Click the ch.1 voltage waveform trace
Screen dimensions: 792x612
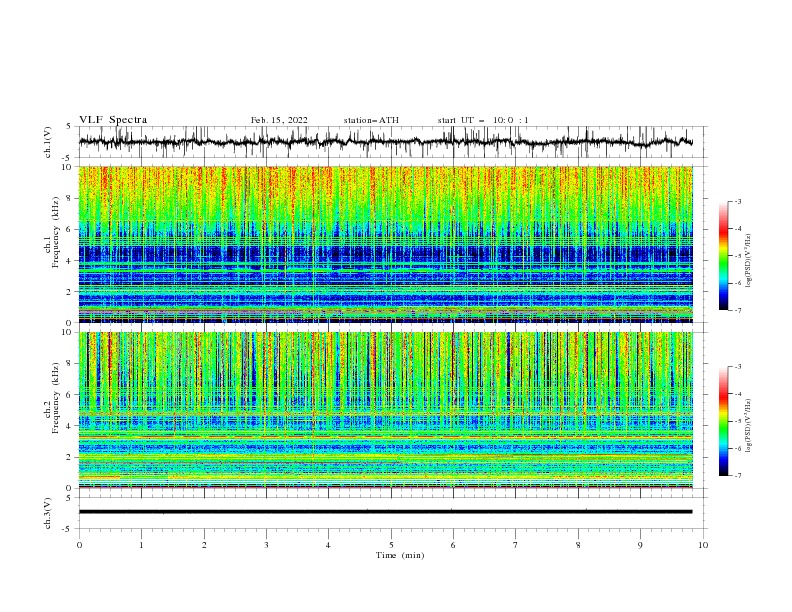[x=385, y=141]
